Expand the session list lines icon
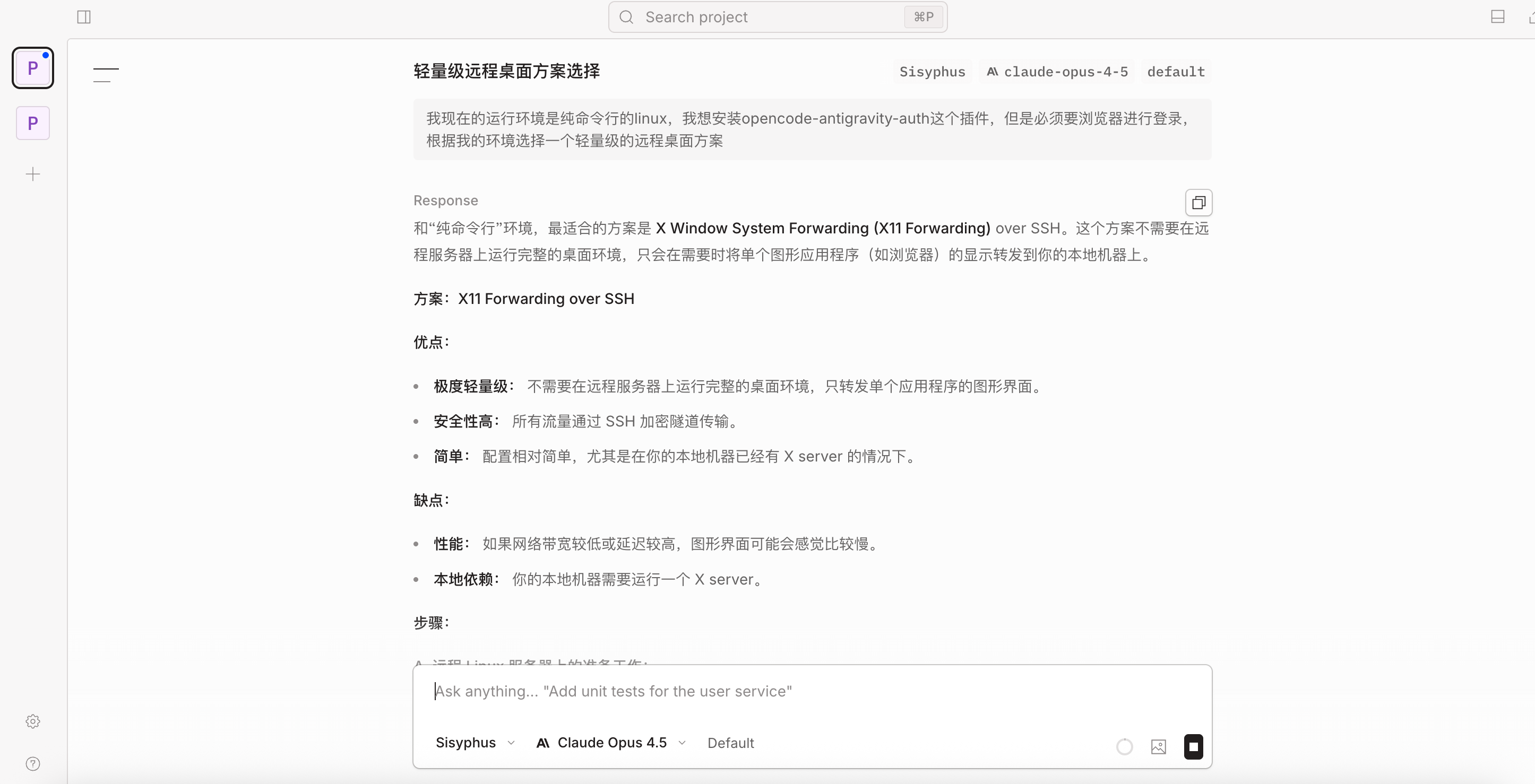Viewport: 1535px width, 784px height. pyautogui.click(x=106, y=75)
